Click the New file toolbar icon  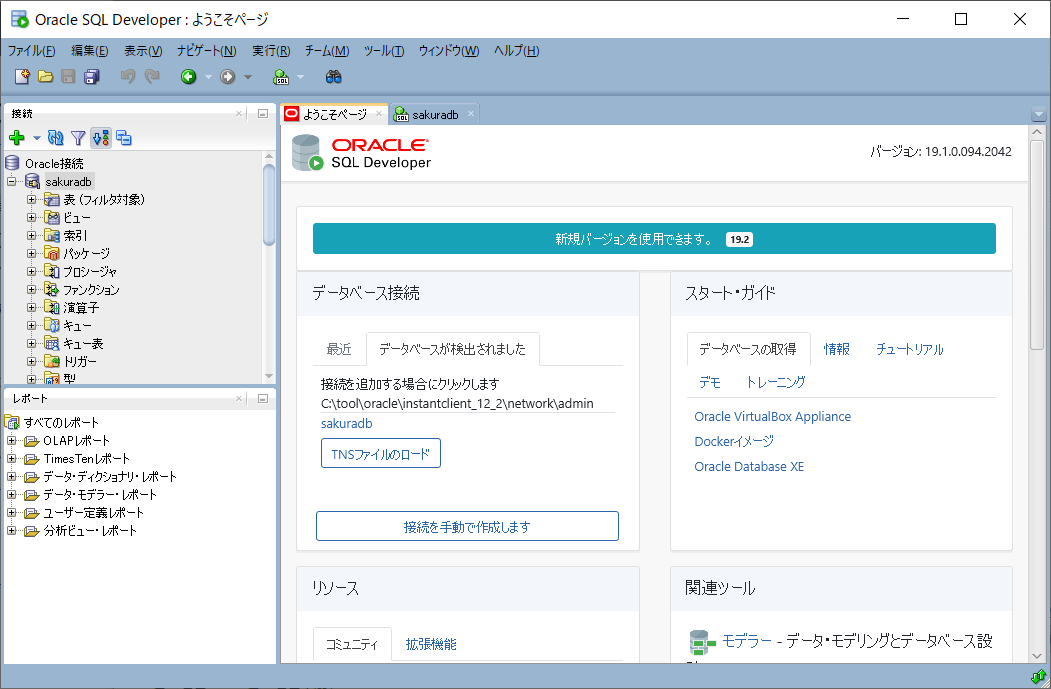coord(22,76)
